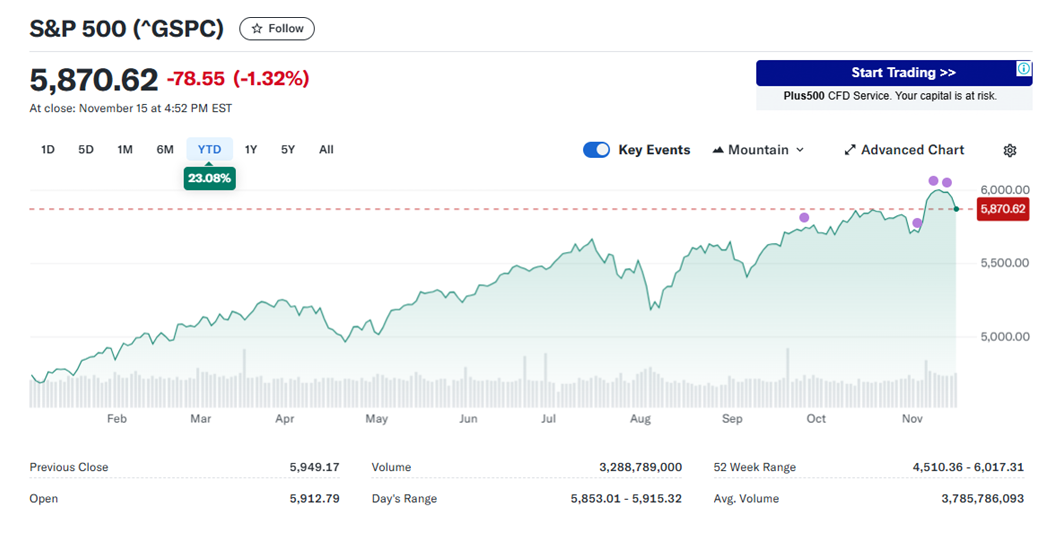Click the 52 Week Range value
Image resolution: width=1046 pixels, height=543 pixels.
[968, 467]
